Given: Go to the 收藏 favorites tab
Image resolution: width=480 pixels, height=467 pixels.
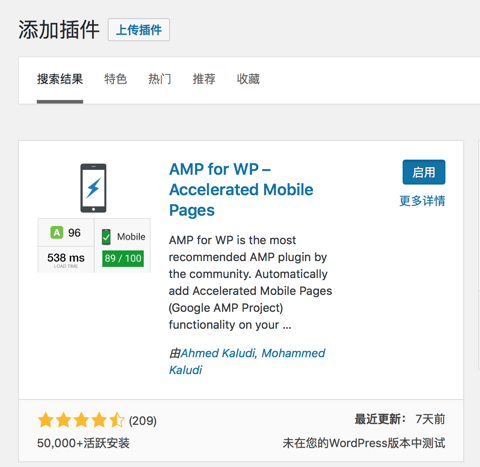Looking at the screenshot, I should (x=248, y=79).
